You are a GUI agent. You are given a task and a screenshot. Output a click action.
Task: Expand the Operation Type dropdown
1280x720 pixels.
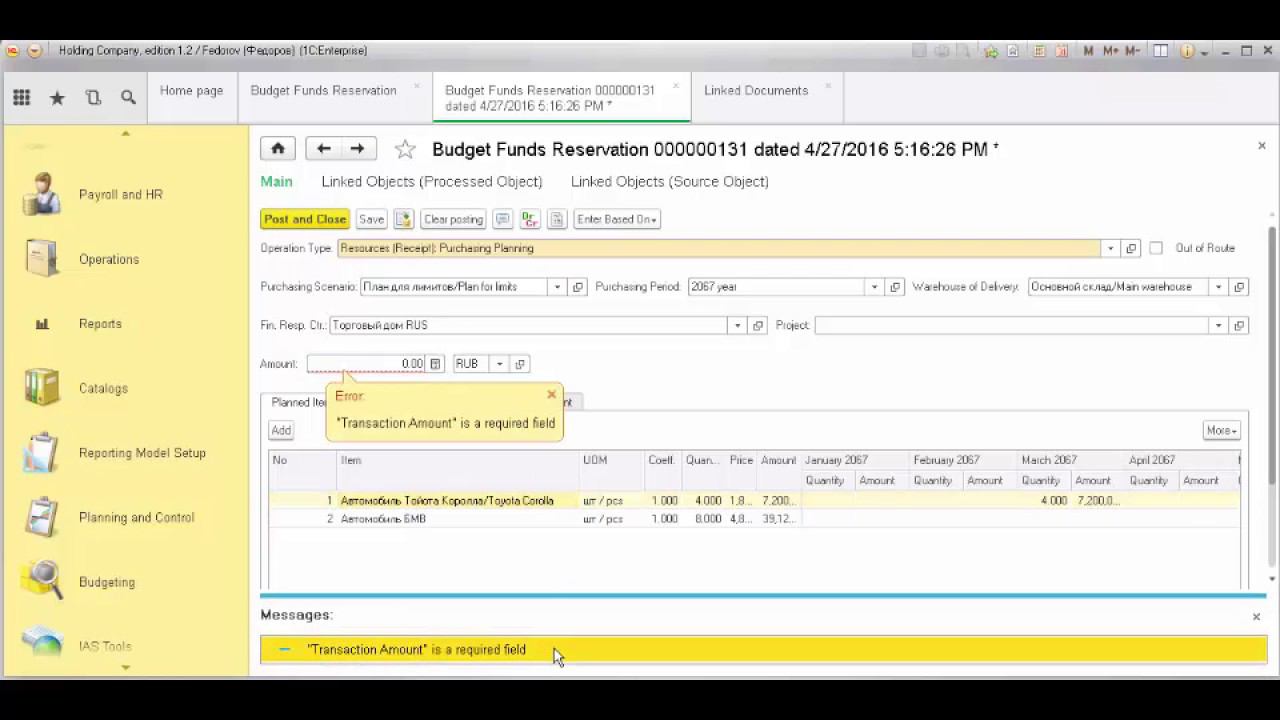coord(1110,248)
